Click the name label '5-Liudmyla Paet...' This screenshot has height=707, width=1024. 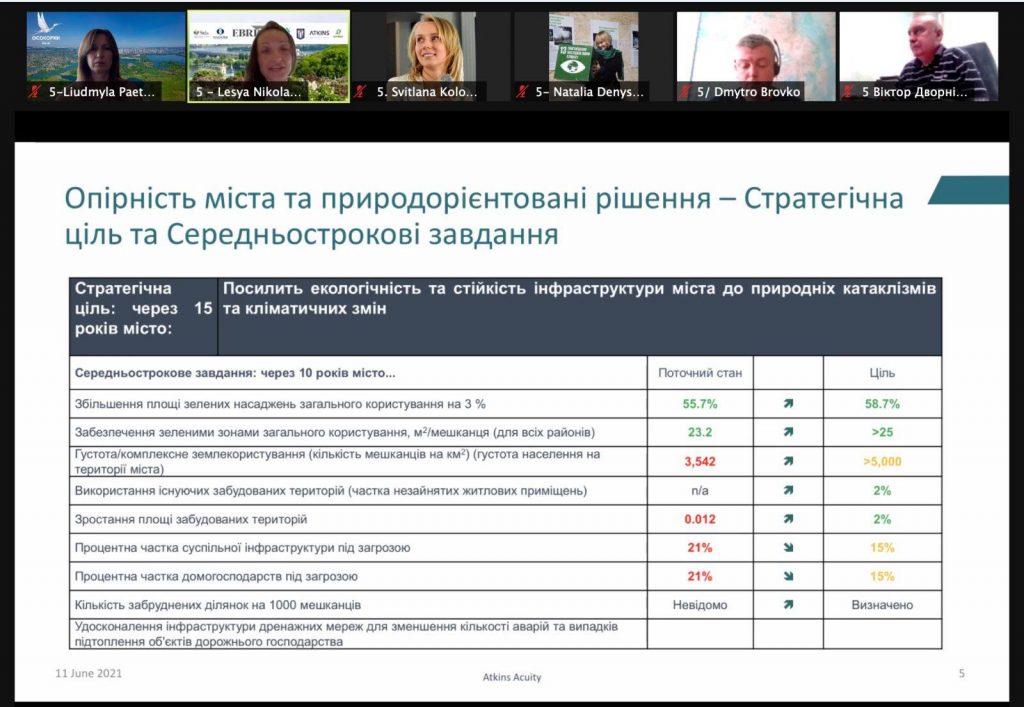pos(102,92)
